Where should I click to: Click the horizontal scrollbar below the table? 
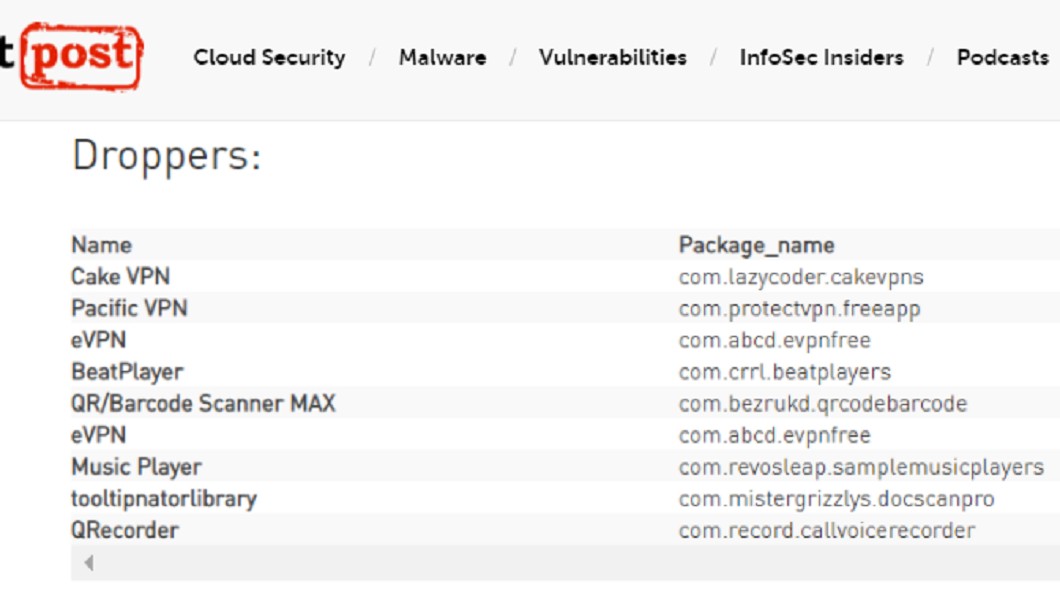[x=565, y=562]
